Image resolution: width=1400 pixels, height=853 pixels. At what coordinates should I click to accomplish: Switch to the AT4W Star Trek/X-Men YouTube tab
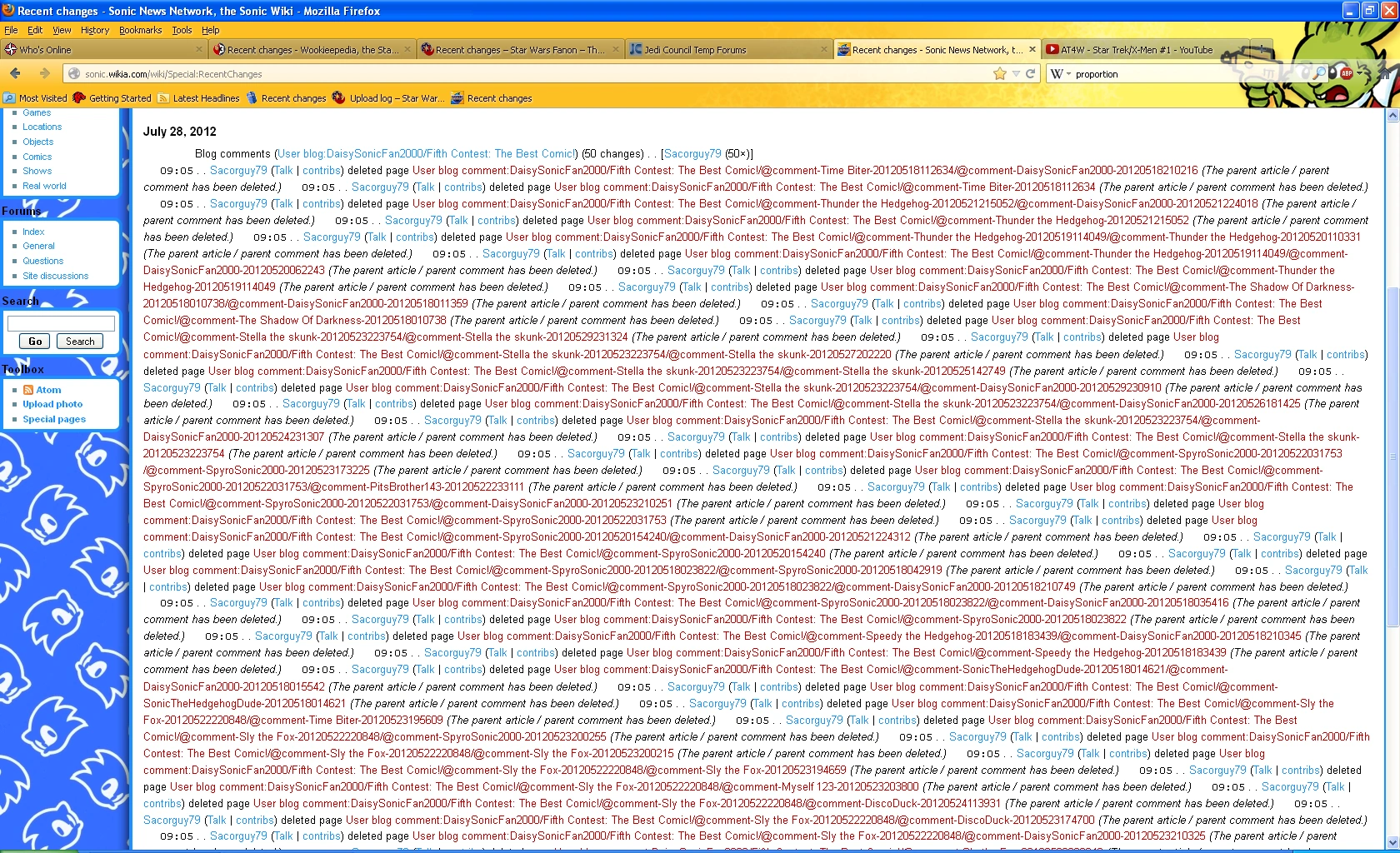pos(1146,49)
